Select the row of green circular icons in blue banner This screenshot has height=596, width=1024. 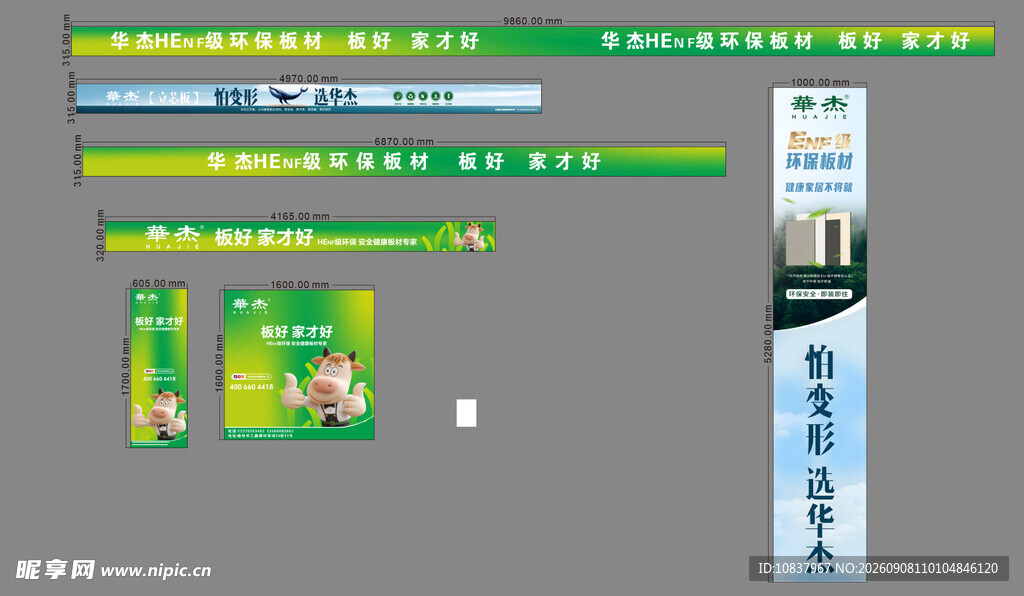tap(423, 97)
